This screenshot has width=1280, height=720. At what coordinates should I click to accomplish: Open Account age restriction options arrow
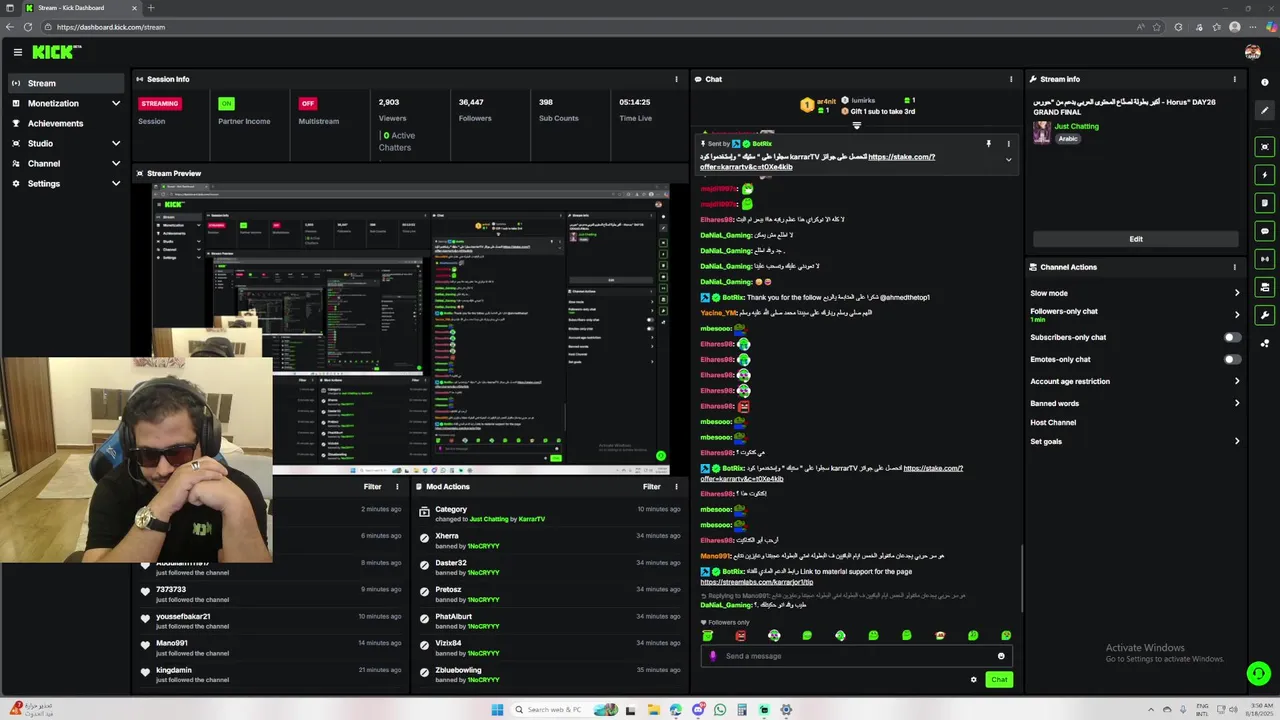tap(1236, 381)
